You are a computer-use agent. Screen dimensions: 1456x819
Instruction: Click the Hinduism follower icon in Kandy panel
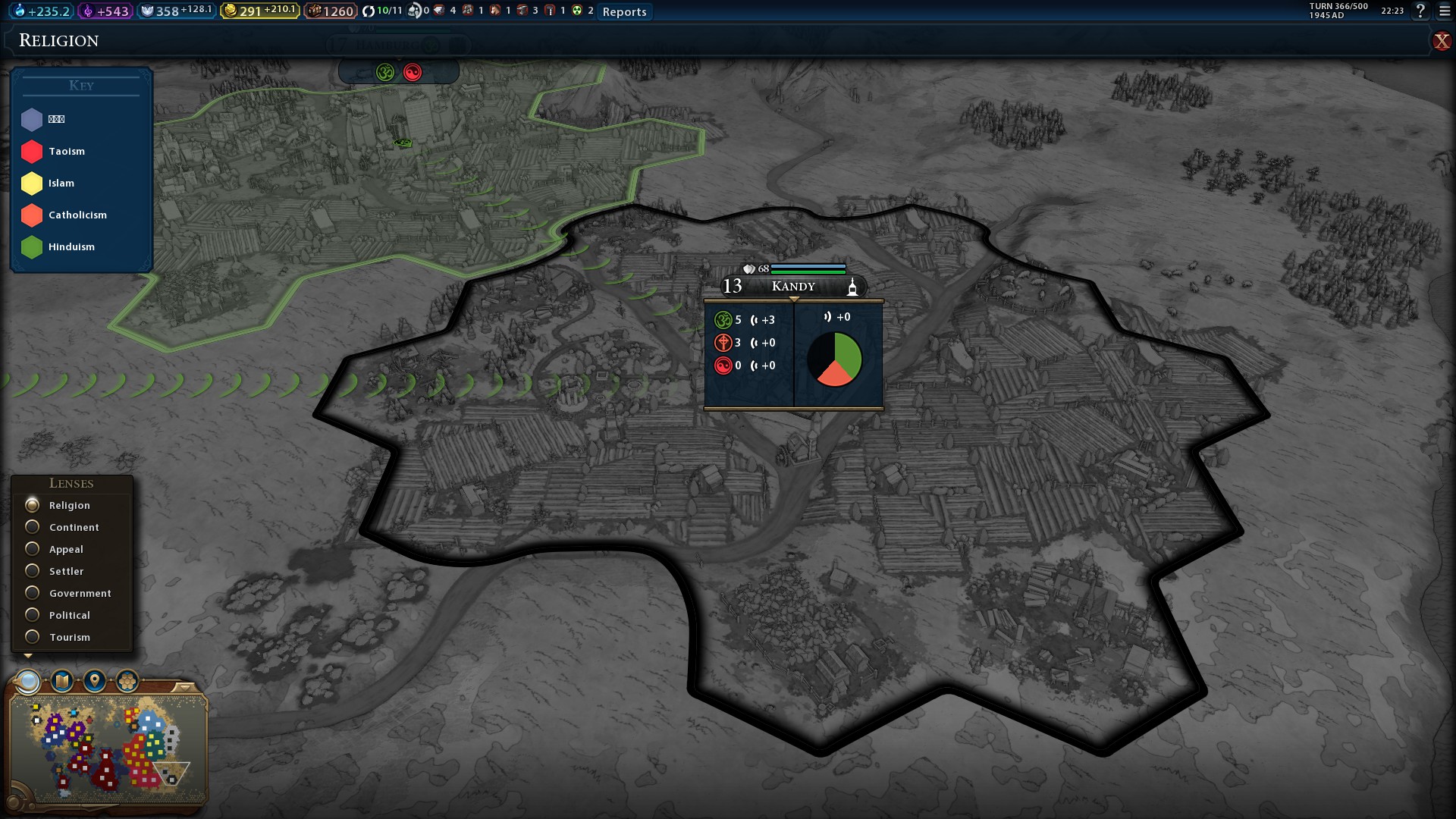(723, 320)
